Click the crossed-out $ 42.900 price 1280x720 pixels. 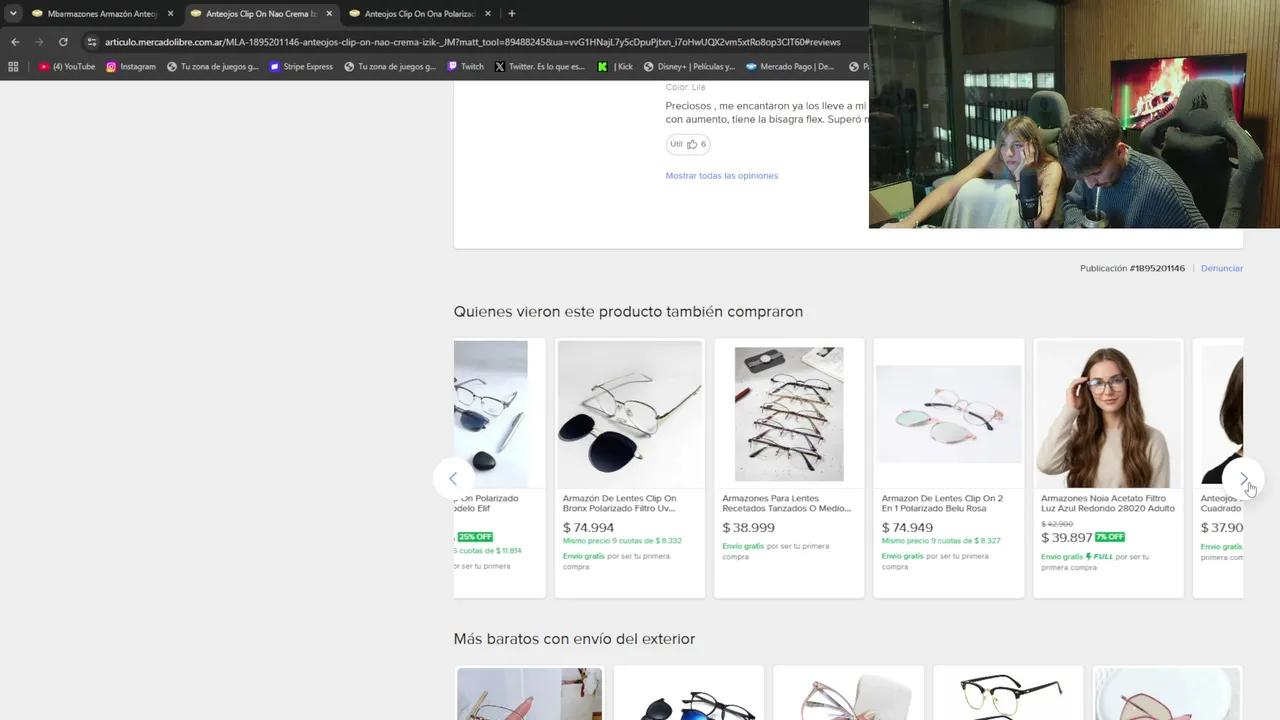coord(1057,524)
